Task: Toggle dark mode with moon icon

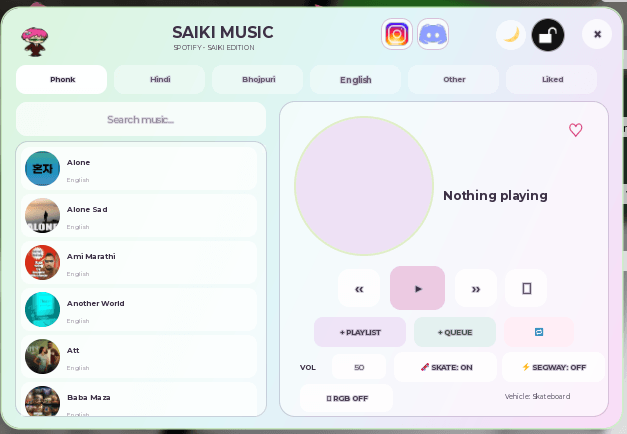Action: pos(511,35)
